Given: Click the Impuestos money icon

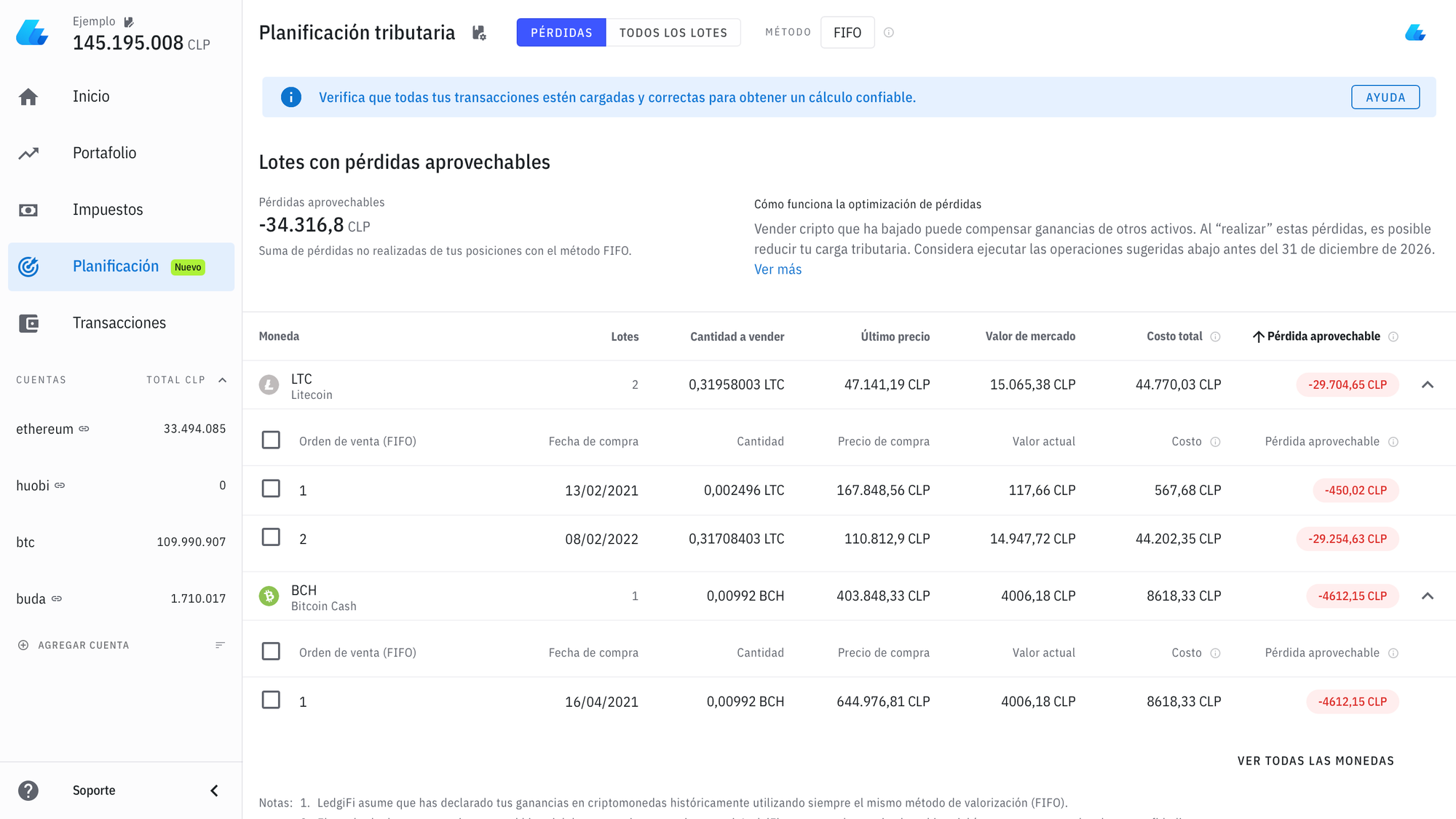Looking at the screenshot, I should click(28, 210).
